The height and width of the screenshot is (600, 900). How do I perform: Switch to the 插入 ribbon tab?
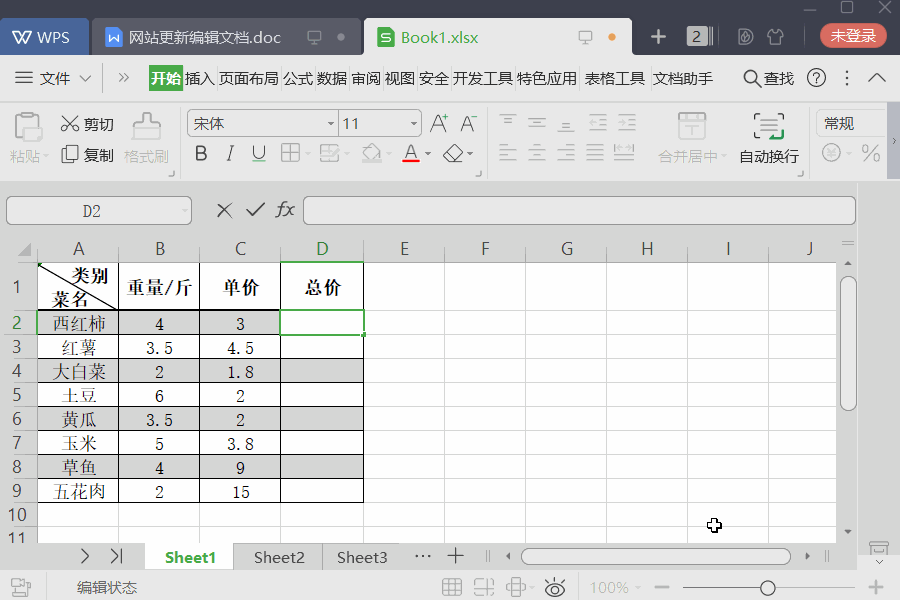199,78
